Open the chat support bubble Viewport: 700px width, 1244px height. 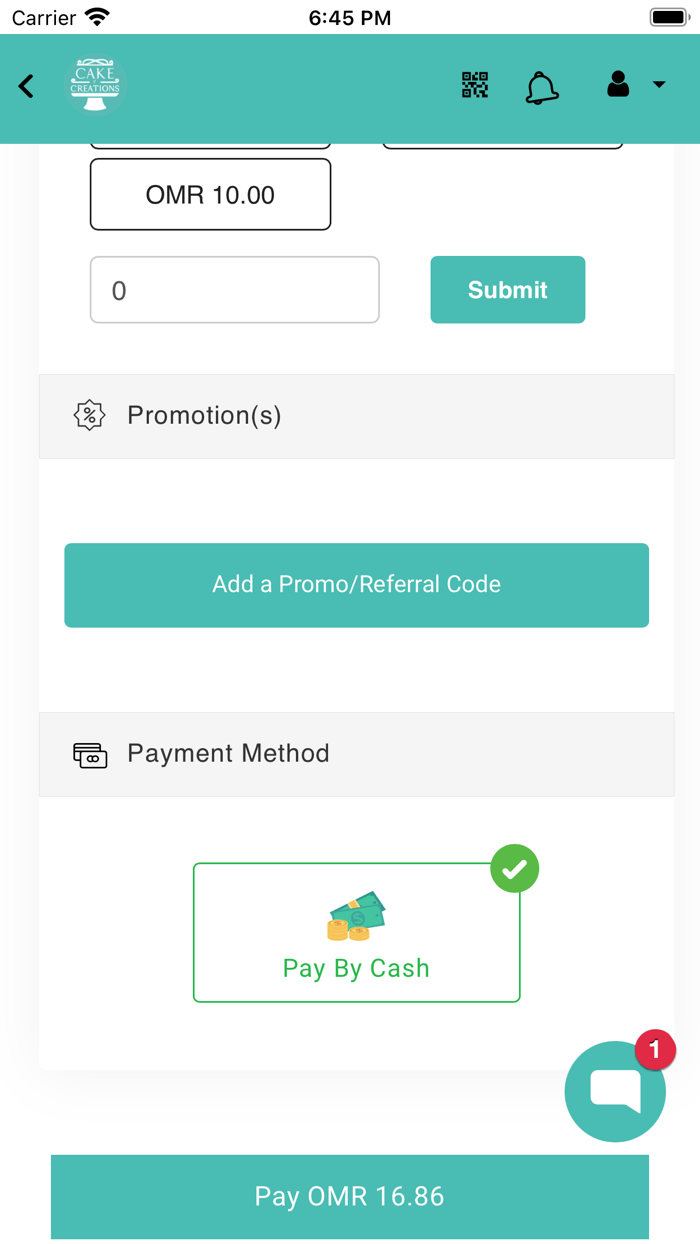(614, 1091)
